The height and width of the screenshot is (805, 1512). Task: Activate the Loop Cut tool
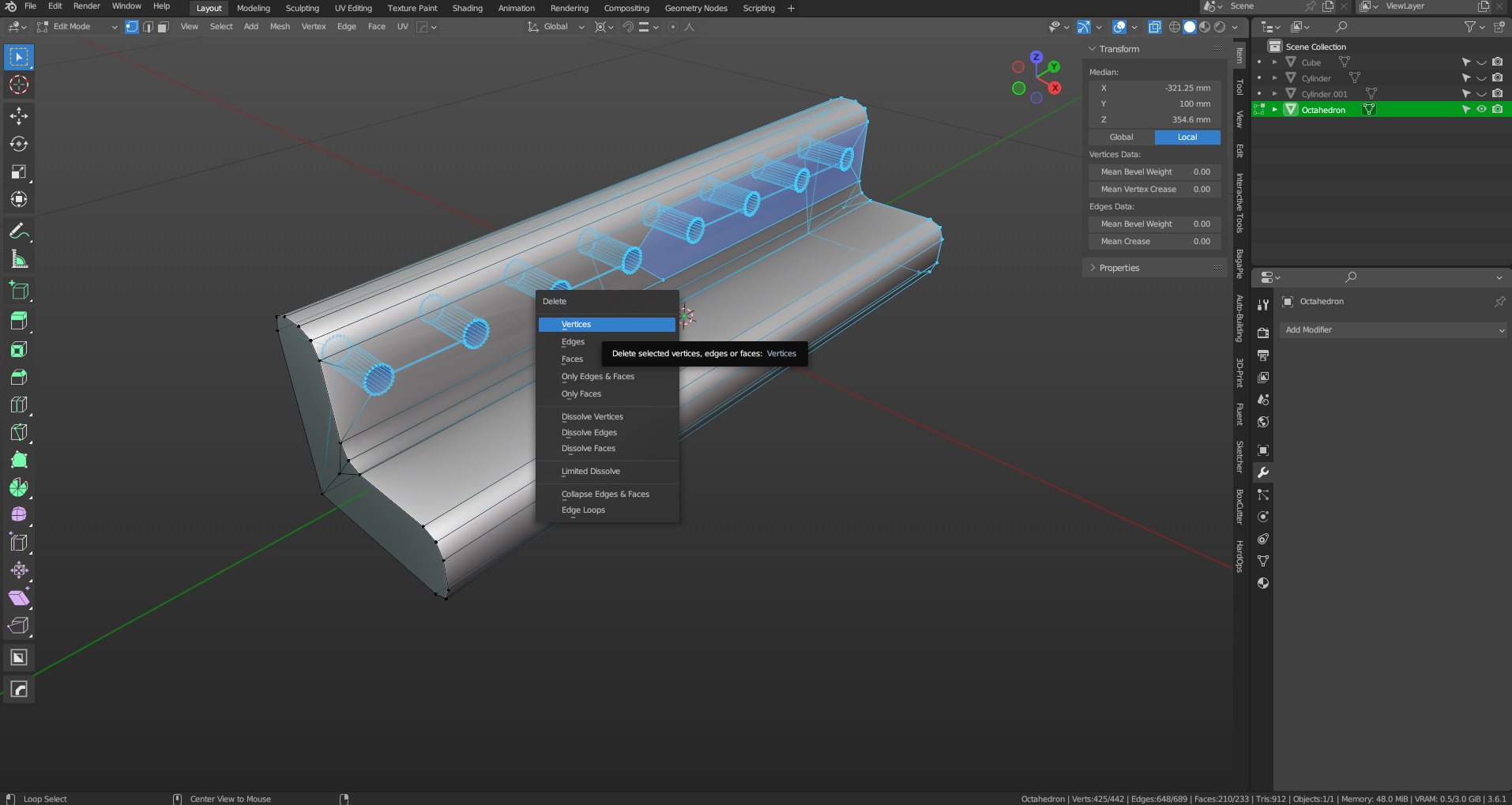[19, 404]
